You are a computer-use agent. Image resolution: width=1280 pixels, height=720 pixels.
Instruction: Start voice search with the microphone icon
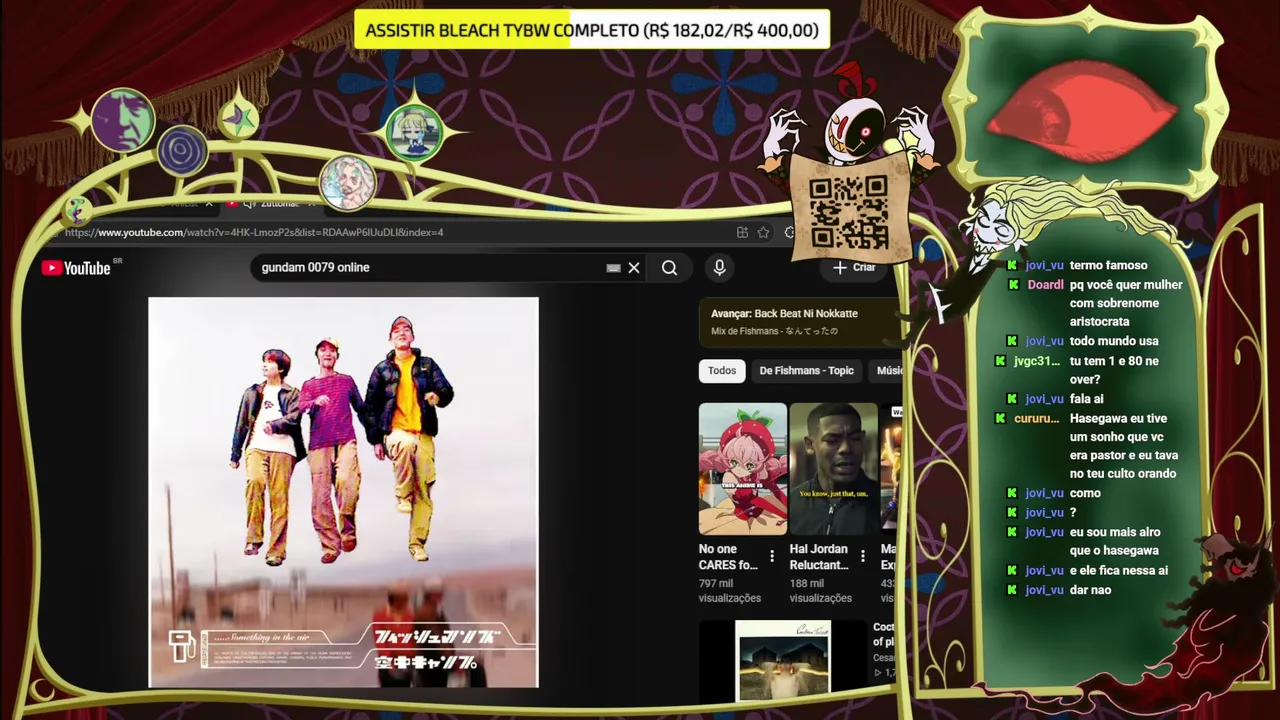click(x=719, y=267)
